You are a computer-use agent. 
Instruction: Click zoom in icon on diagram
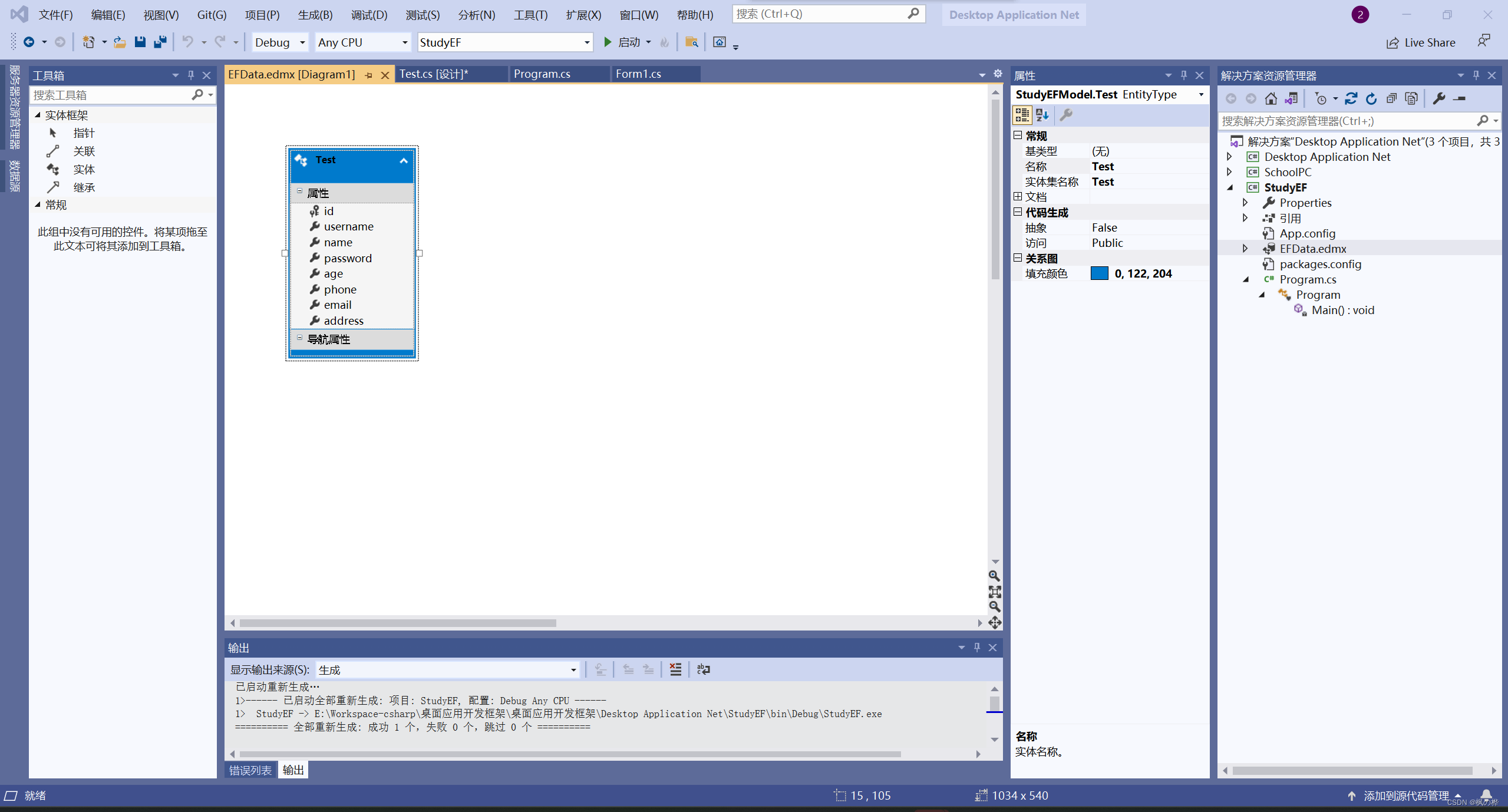(994, 576)
